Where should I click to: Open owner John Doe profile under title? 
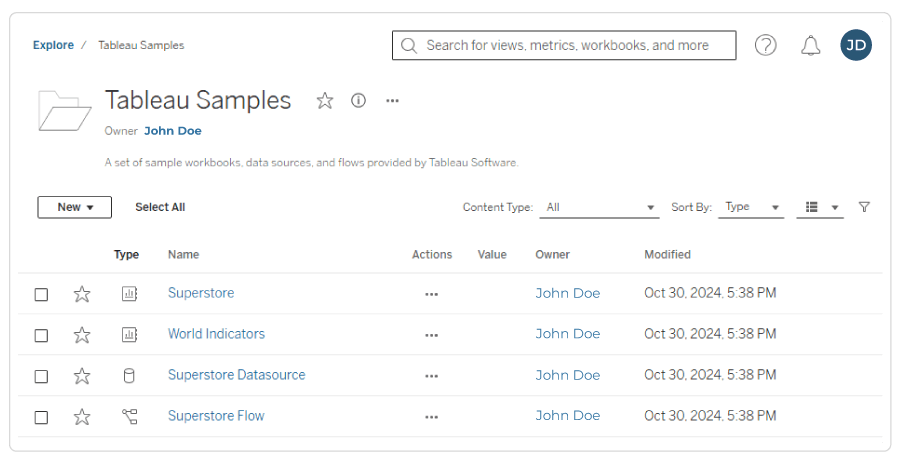point(173,131)
